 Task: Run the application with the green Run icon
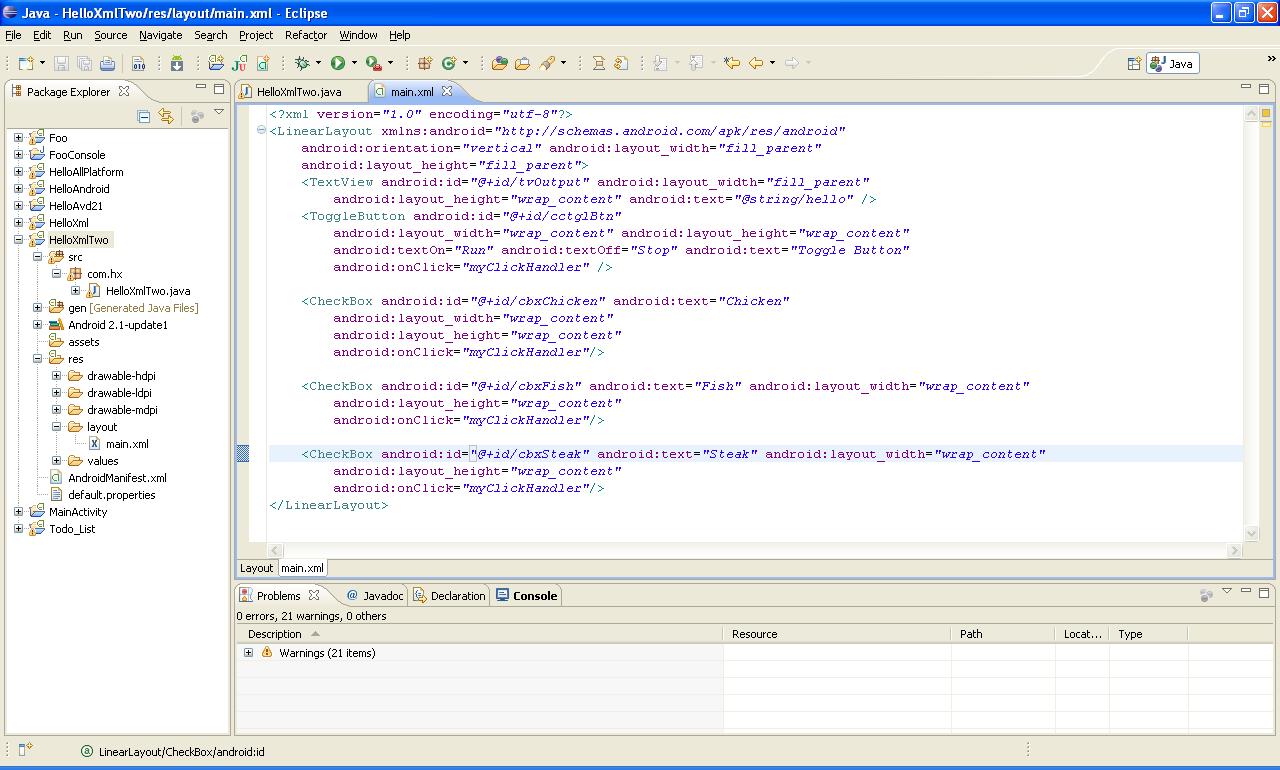click(x=338, y=62)
